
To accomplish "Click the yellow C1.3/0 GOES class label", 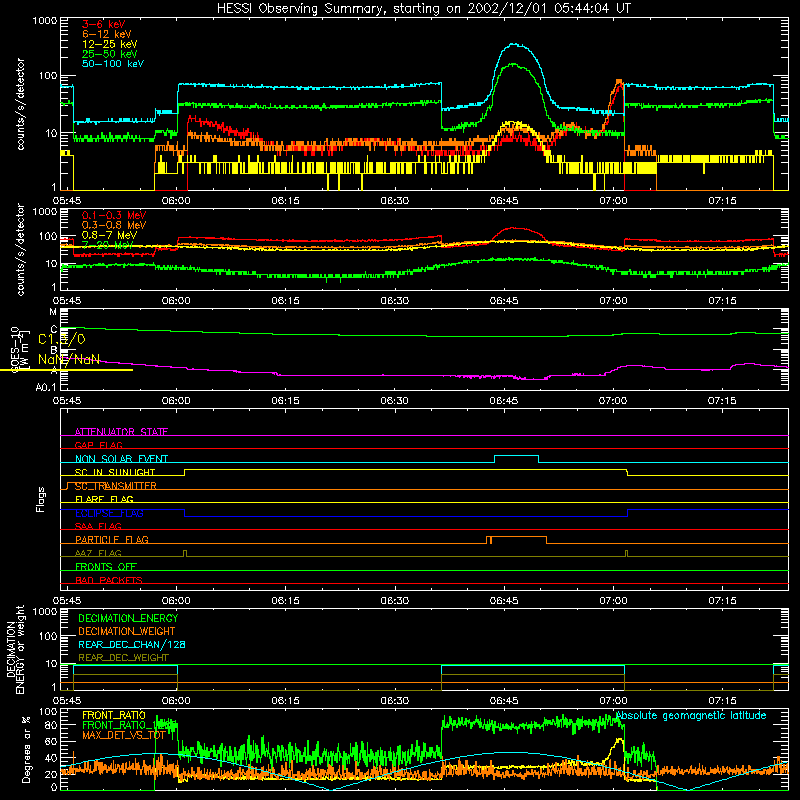I will coord(62,339).
